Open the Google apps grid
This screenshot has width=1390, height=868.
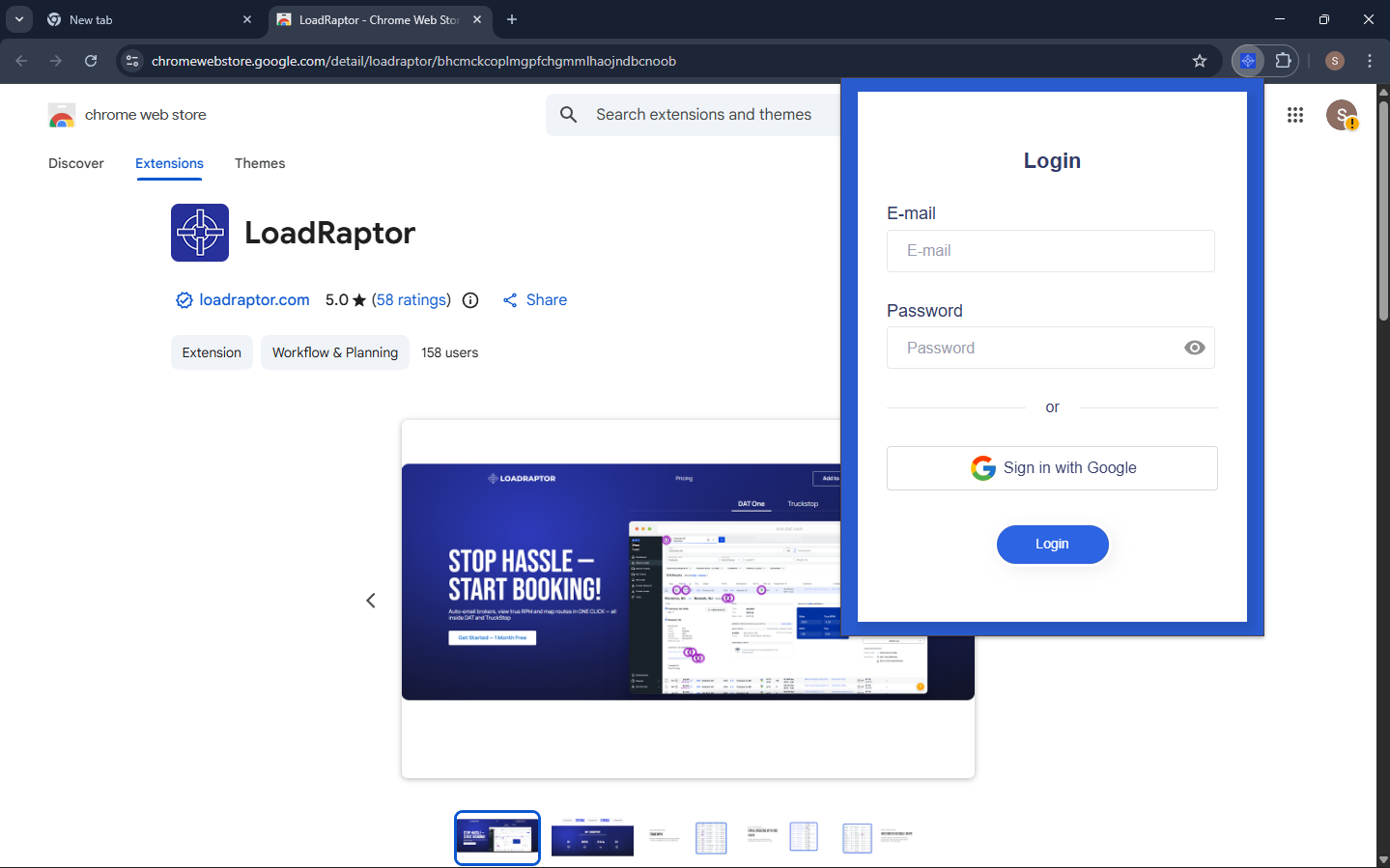point(1295,115)
